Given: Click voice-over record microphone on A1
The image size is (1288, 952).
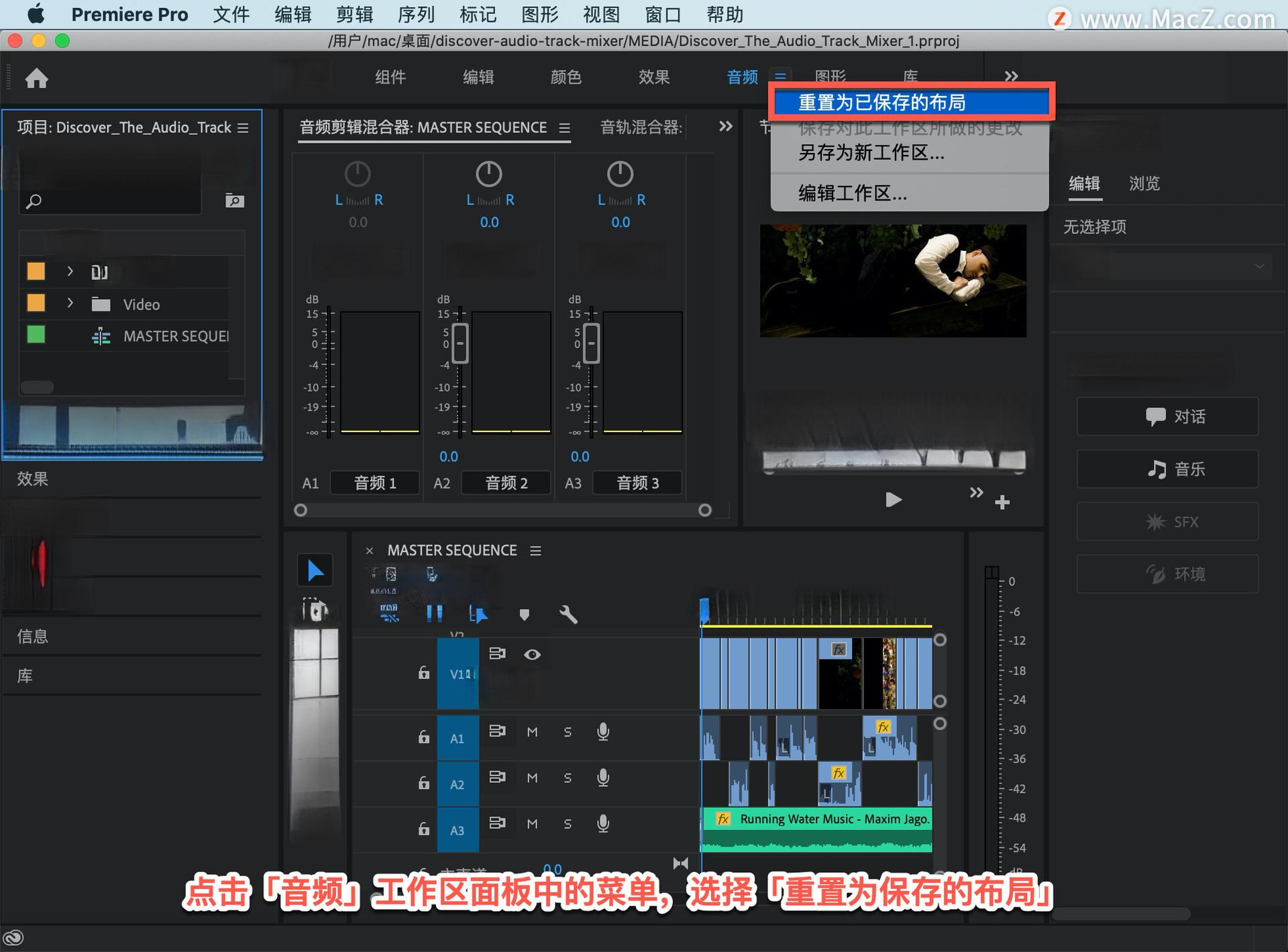Looking at the screenshot, I should click(603, 731).
